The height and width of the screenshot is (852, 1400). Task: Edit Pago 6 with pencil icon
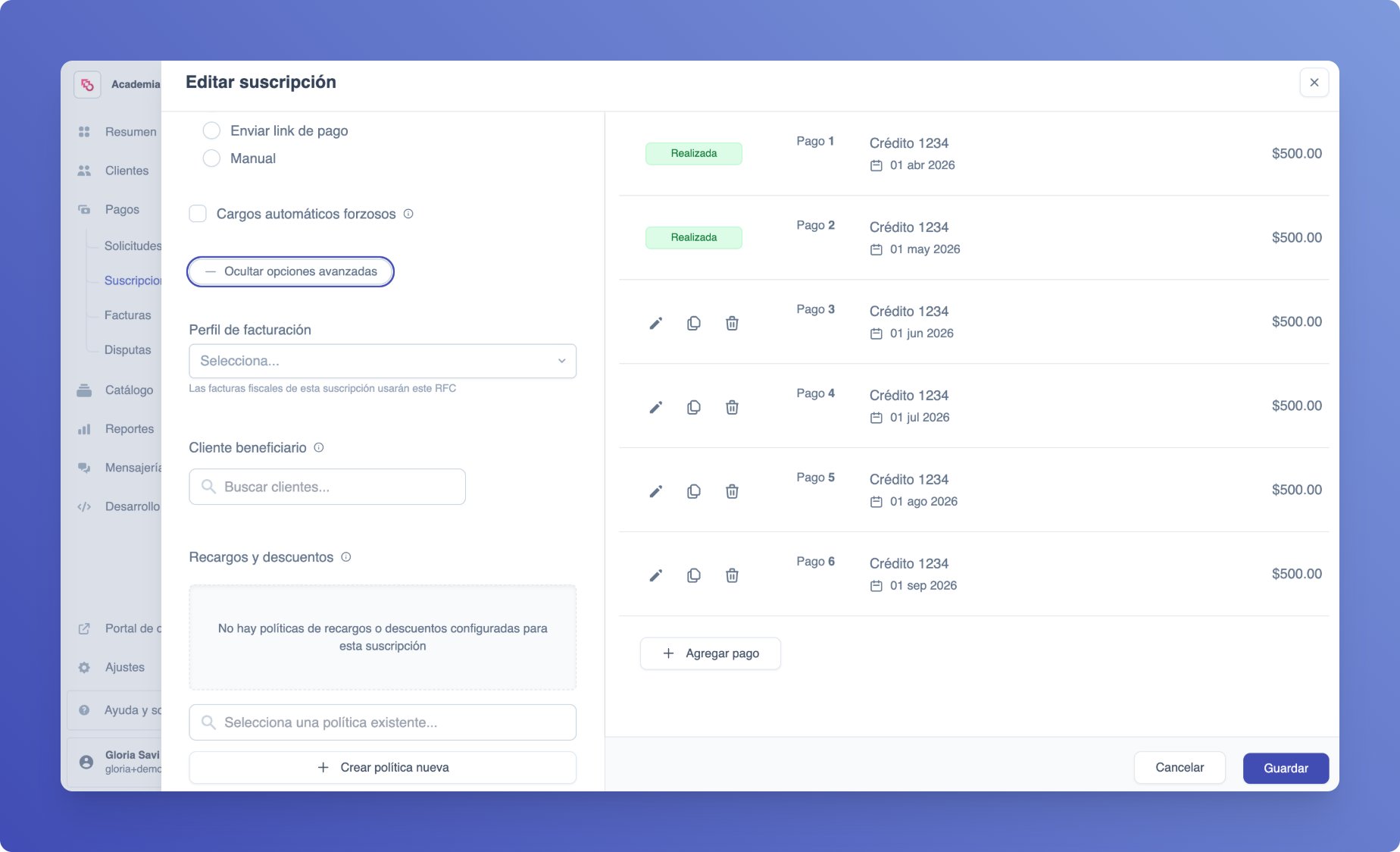pos(656,576)
